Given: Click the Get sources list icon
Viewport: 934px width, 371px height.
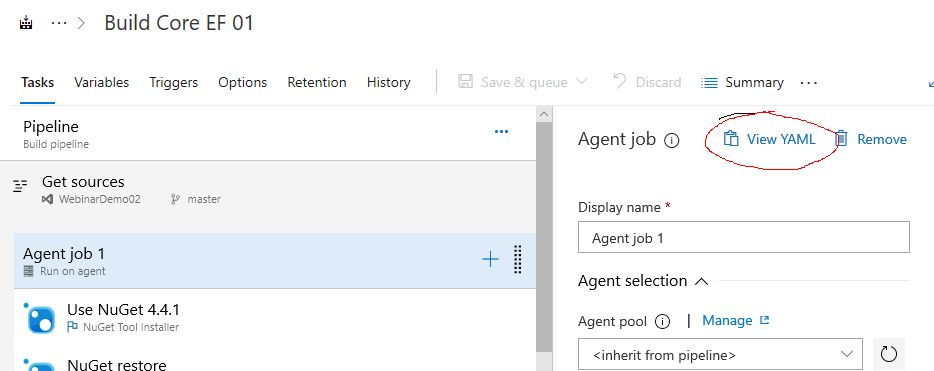Looking at the screenshot, I should click(20, 186).
